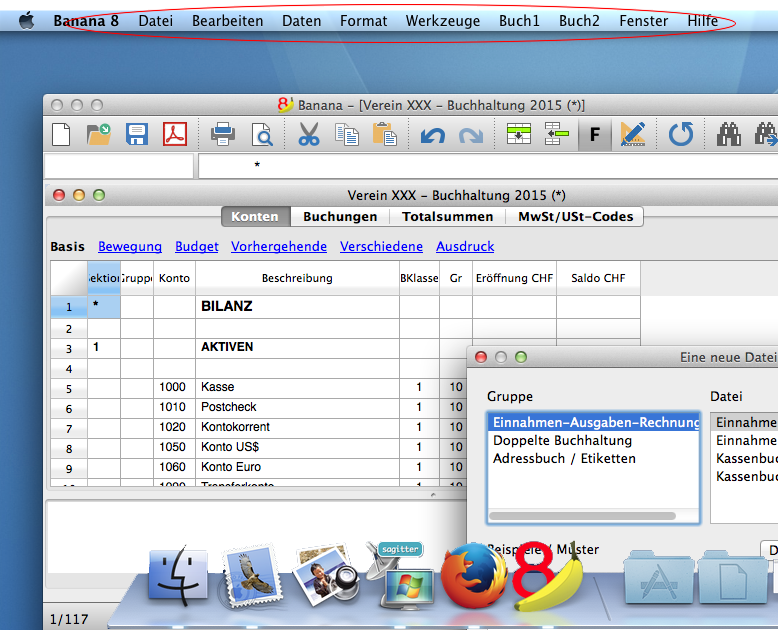
Task: Click the cell reference input field
Action: tap(119, 166)
